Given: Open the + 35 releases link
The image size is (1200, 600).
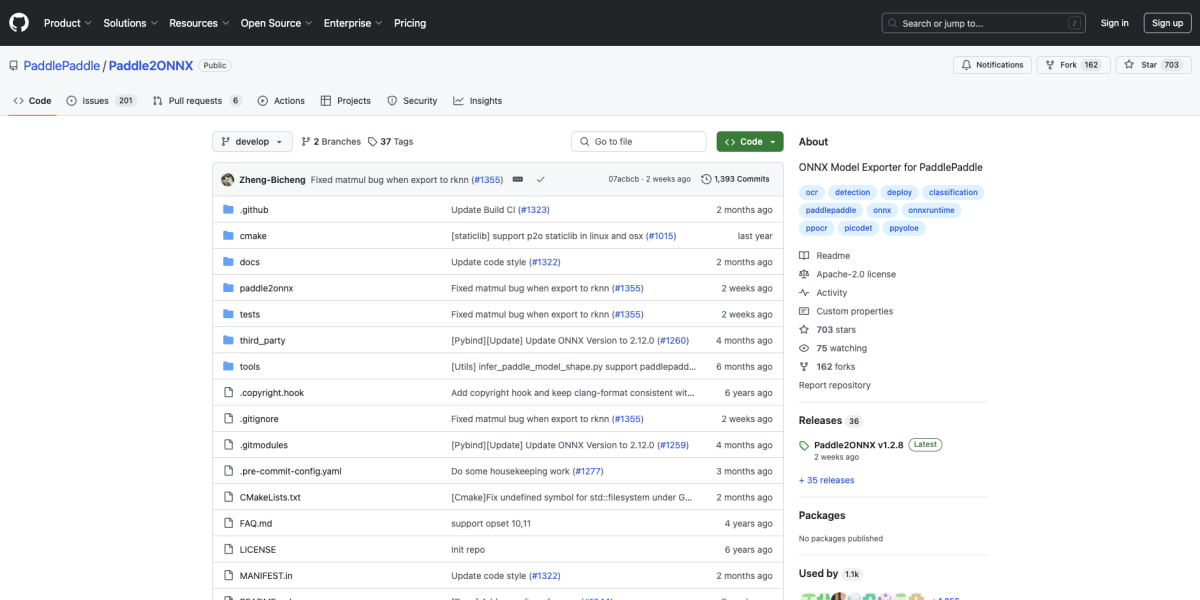Looking at the screenshot, I should [x=826, y=480].
